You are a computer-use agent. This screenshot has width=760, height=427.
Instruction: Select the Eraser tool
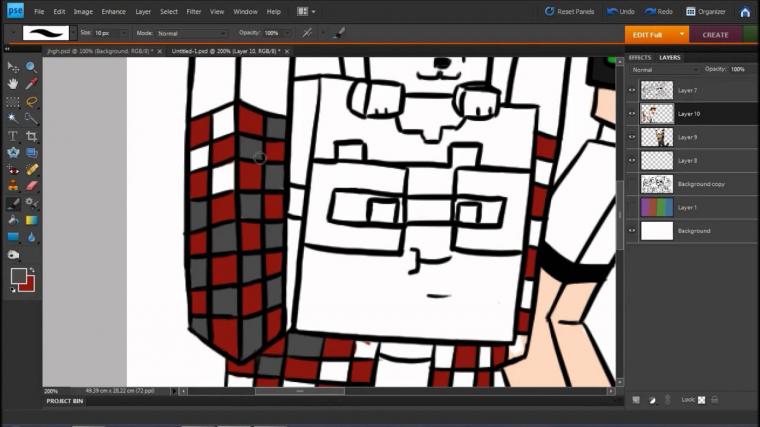31,186
